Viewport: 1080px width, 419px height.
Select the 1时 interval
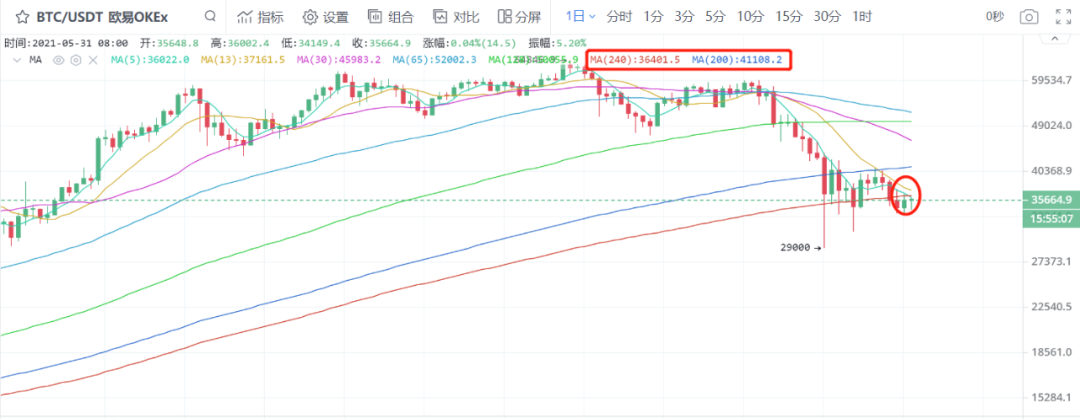(x=862, y=17)
